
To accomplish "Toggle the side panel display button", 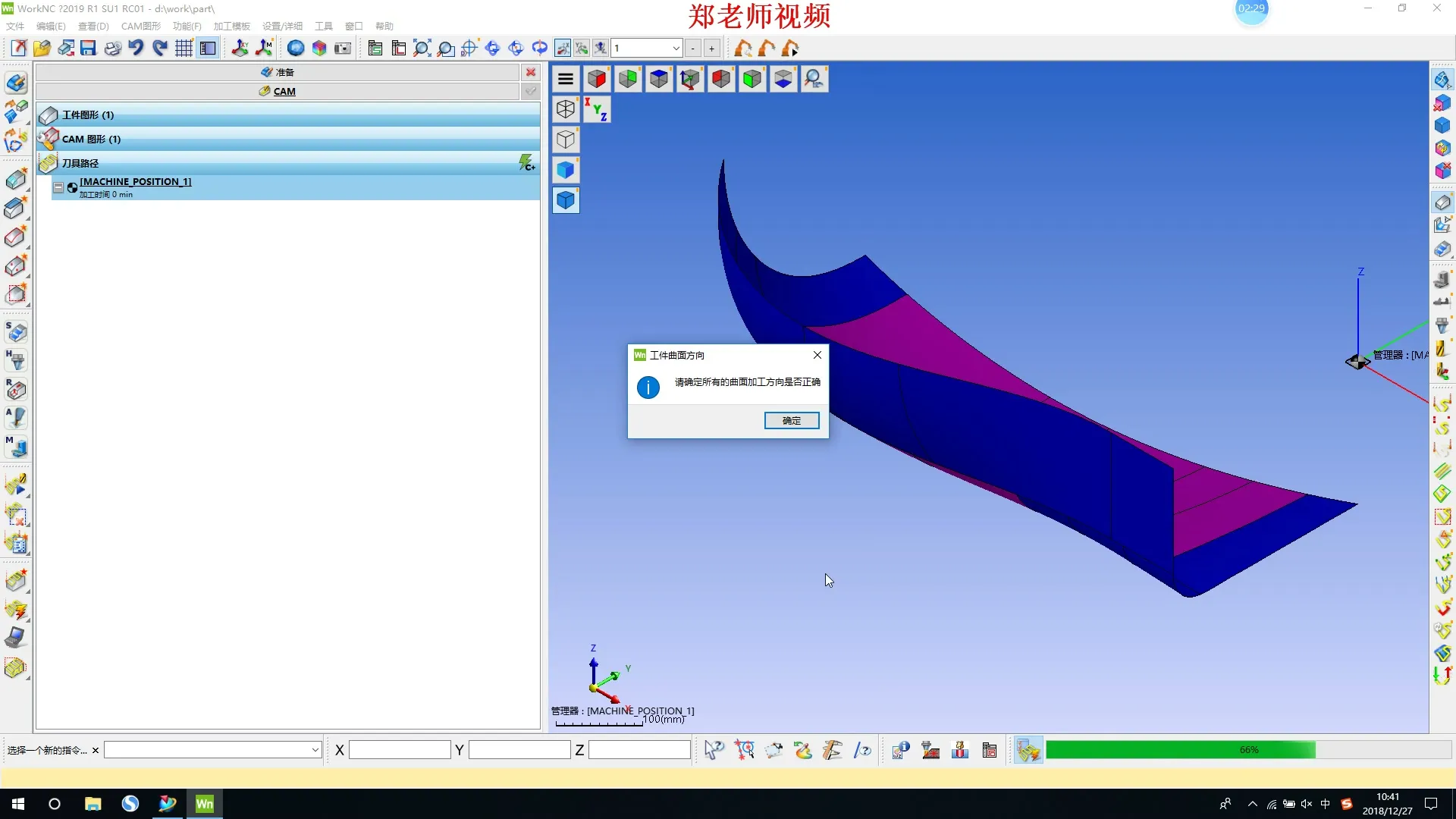I will coord(208,49).
